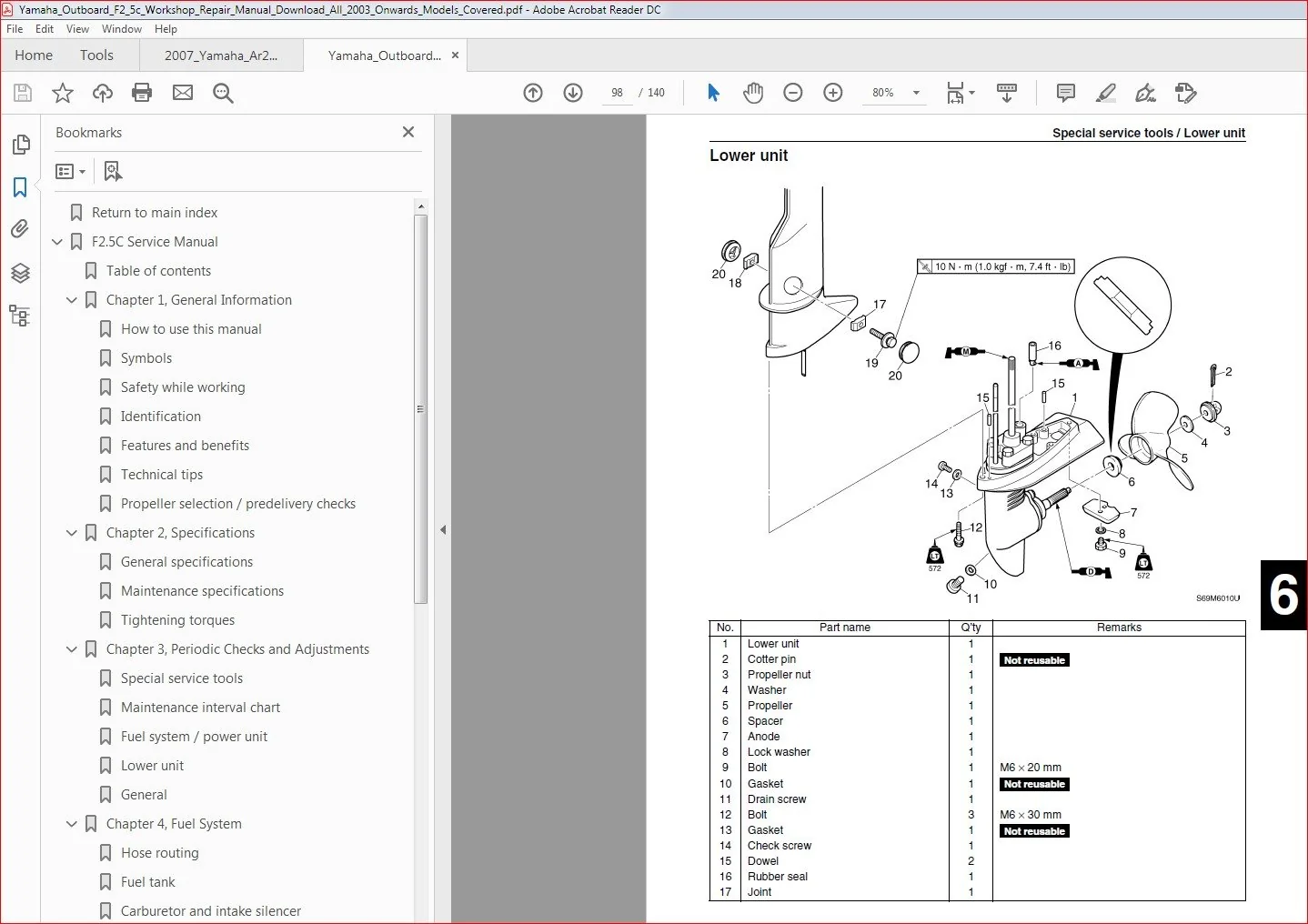Open the Edit menu
Image resolution: width=1308 pixels, height=924 pixels.
point(45,29)
